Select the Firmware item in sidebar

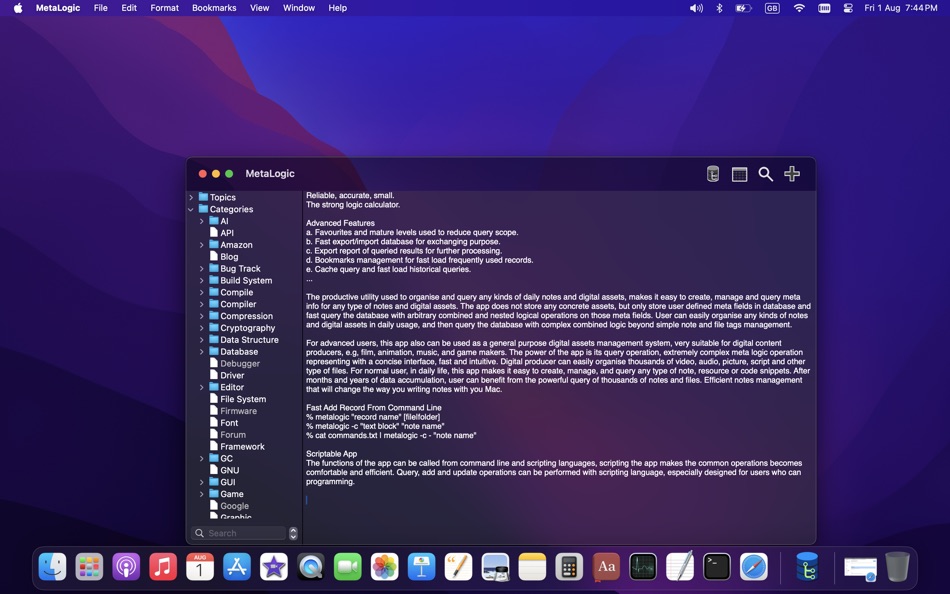[x=233, y=411]
